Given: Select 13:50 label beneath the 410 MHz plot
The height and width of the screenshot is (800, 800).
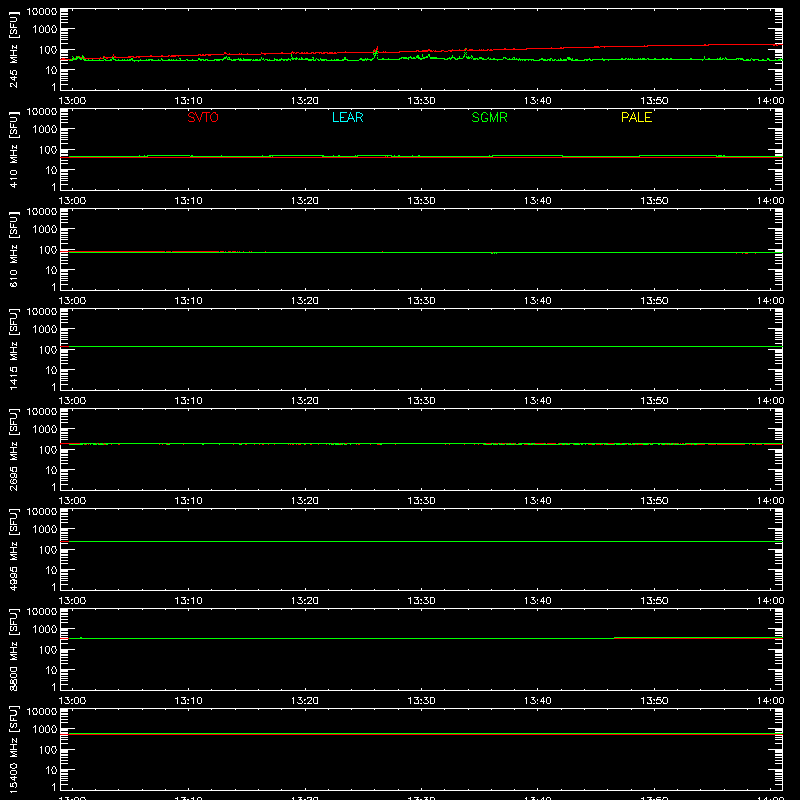Looking at the screenshot, I should click(x=654, y=201).
